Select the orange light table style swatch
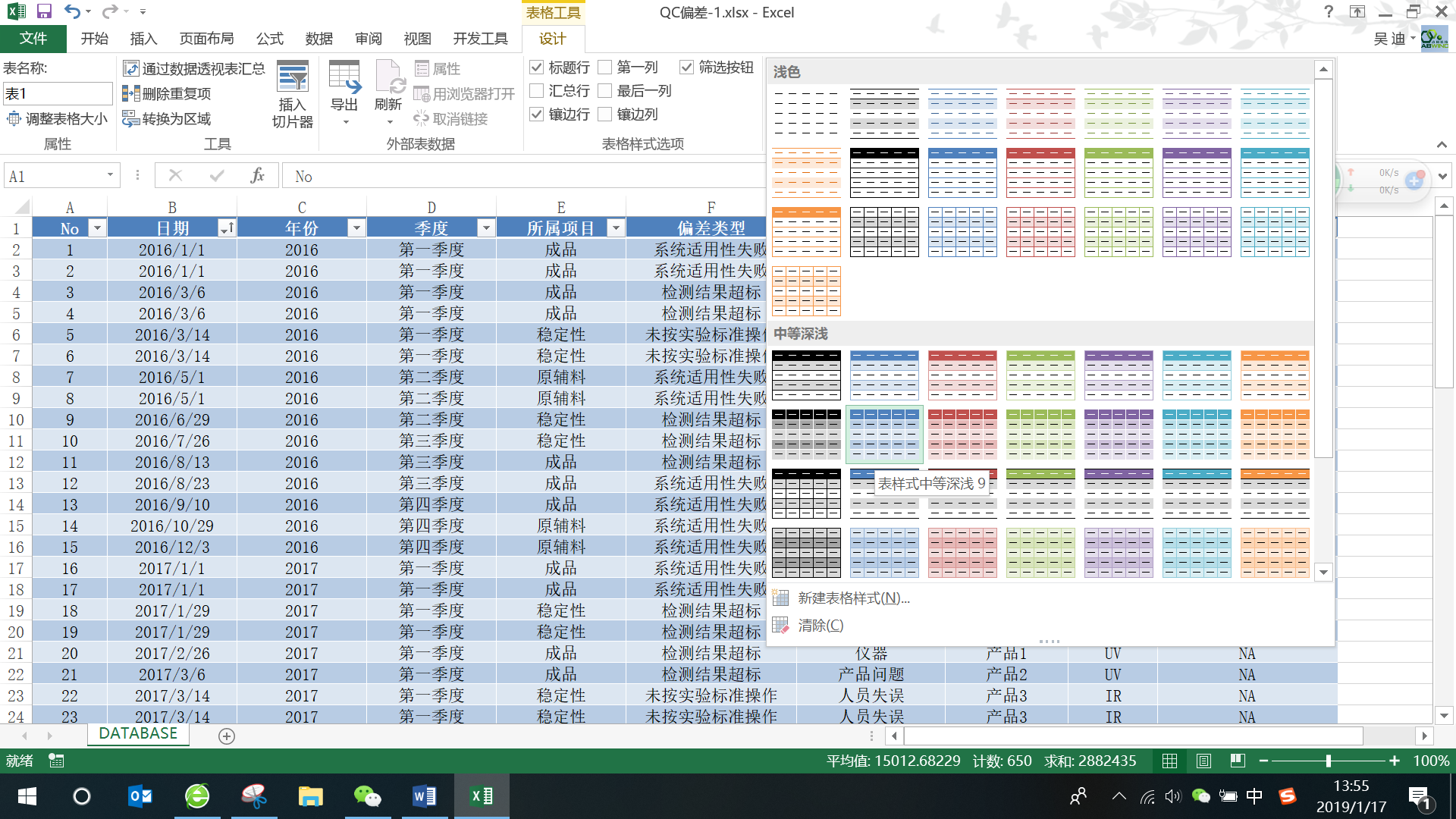This screenshot has height=819, width=1456. tap(806, 173)
